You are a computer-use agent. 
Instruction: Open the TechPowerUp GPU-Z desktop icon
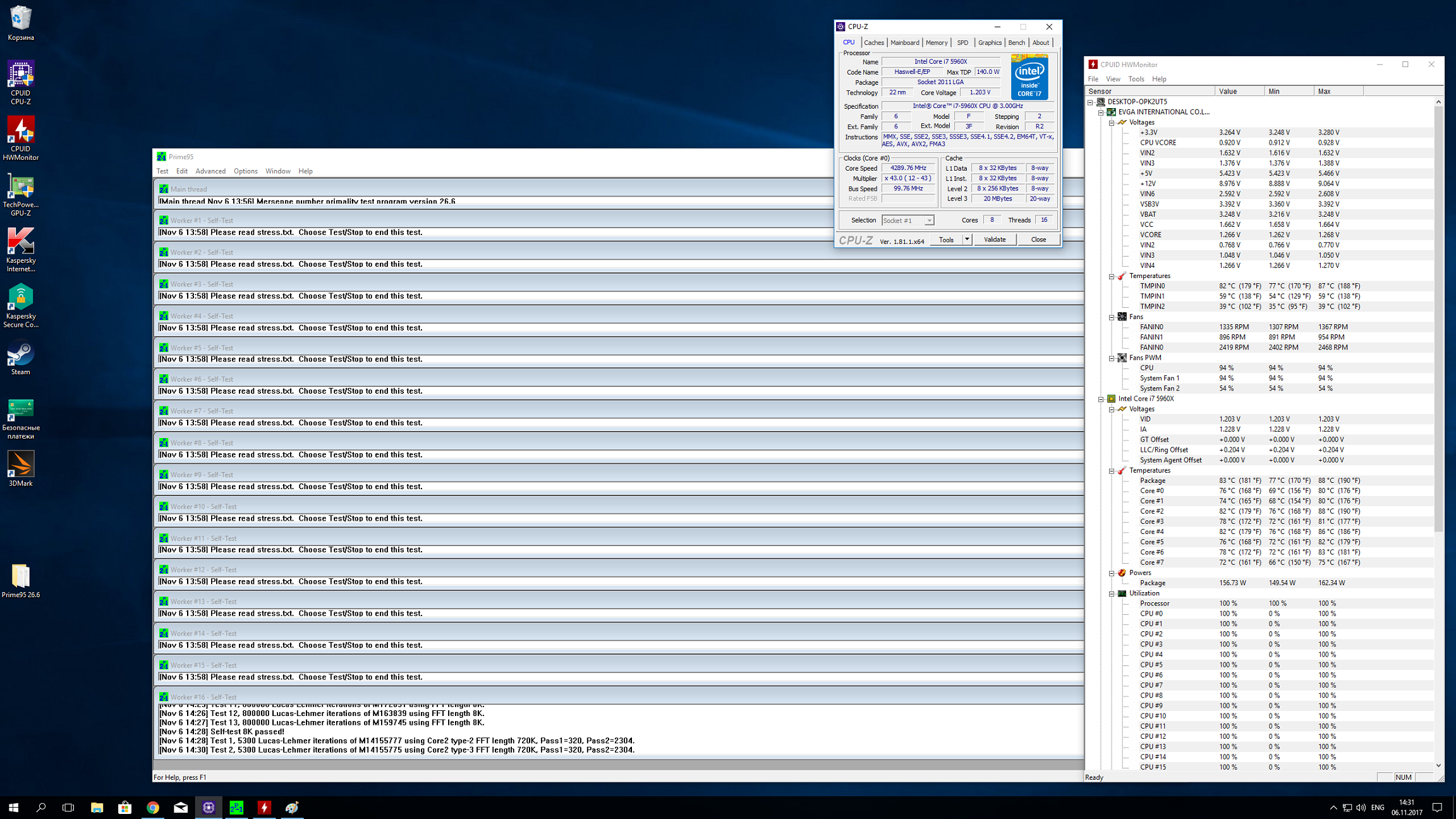pos(20,188)
